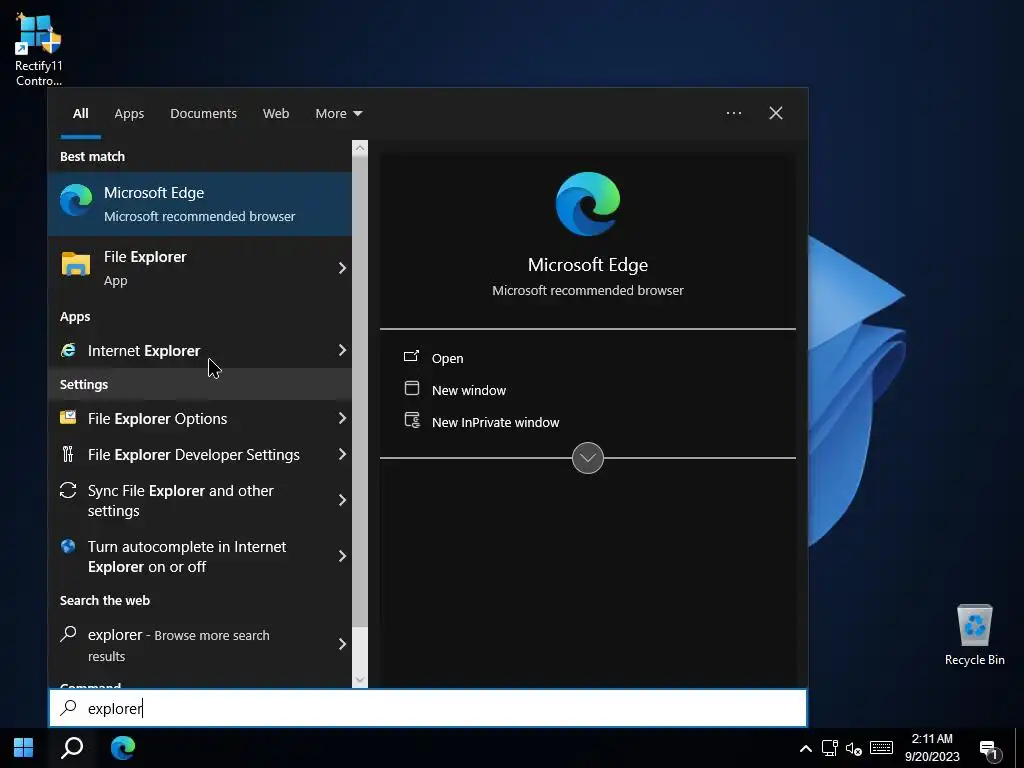Click the File Explorer Options icon
Image resolution: width=1024 pixels, height=768 pixels.
(68, 417)
